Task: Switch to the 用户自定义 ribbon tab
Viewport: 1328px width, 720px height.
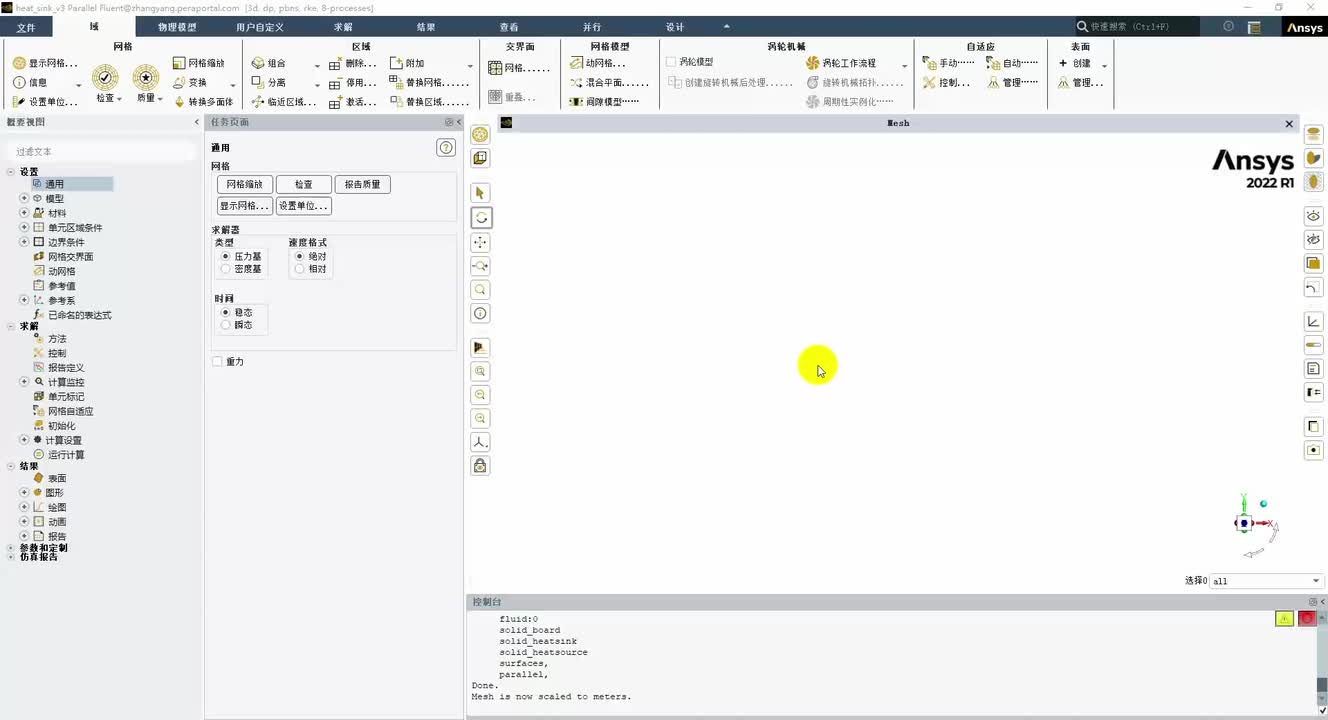Action: 260,27
